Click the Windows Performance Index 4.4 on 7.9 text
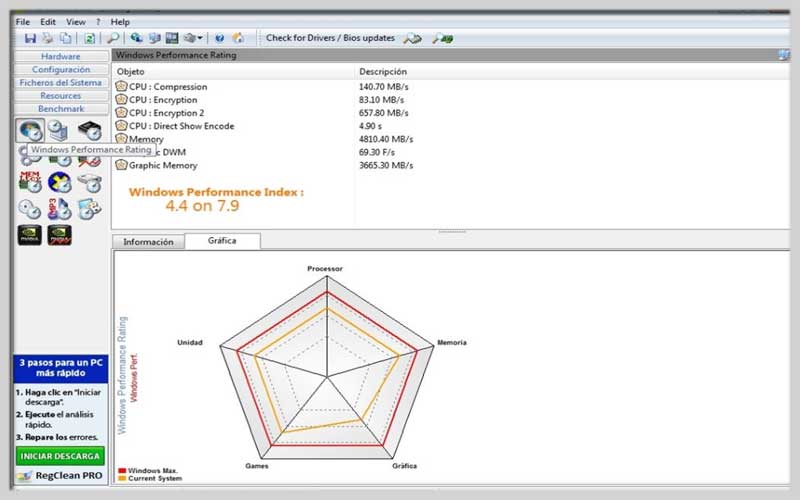Screen dimensions: 800x500 point(216,199)
